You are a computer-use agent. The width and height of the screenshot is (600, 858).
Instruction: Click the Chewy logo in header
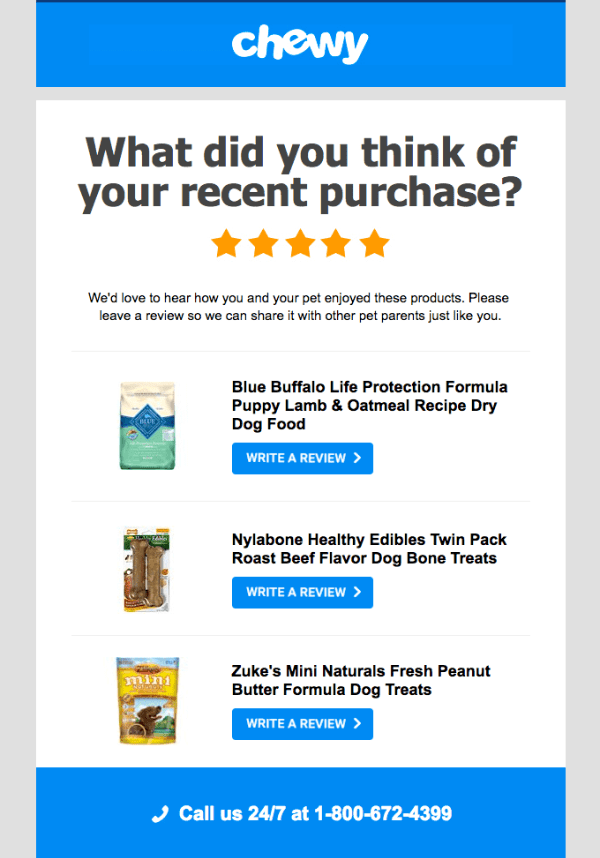(x=300, y=44)
